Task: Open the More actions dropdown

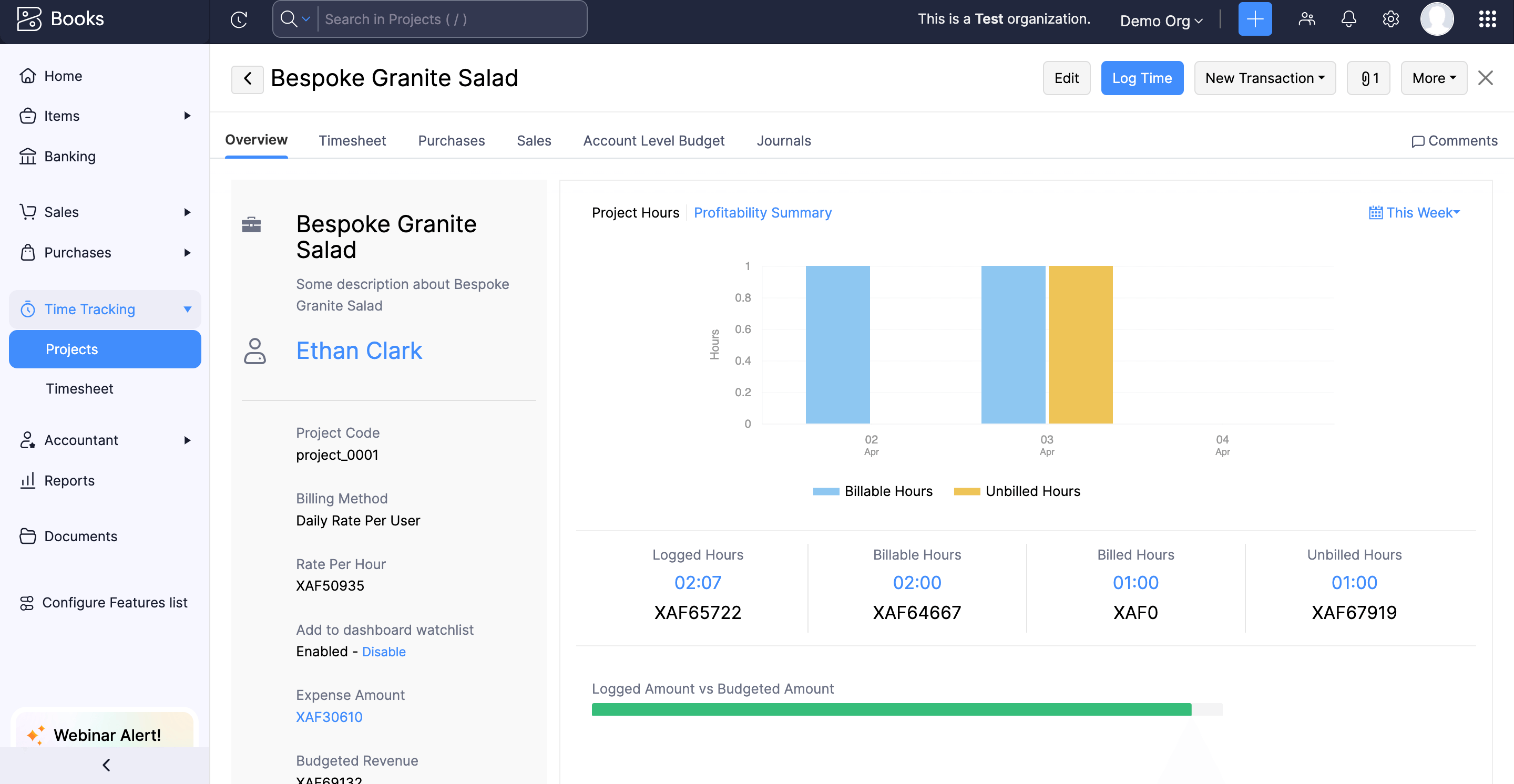Action: click(1434, 78)
